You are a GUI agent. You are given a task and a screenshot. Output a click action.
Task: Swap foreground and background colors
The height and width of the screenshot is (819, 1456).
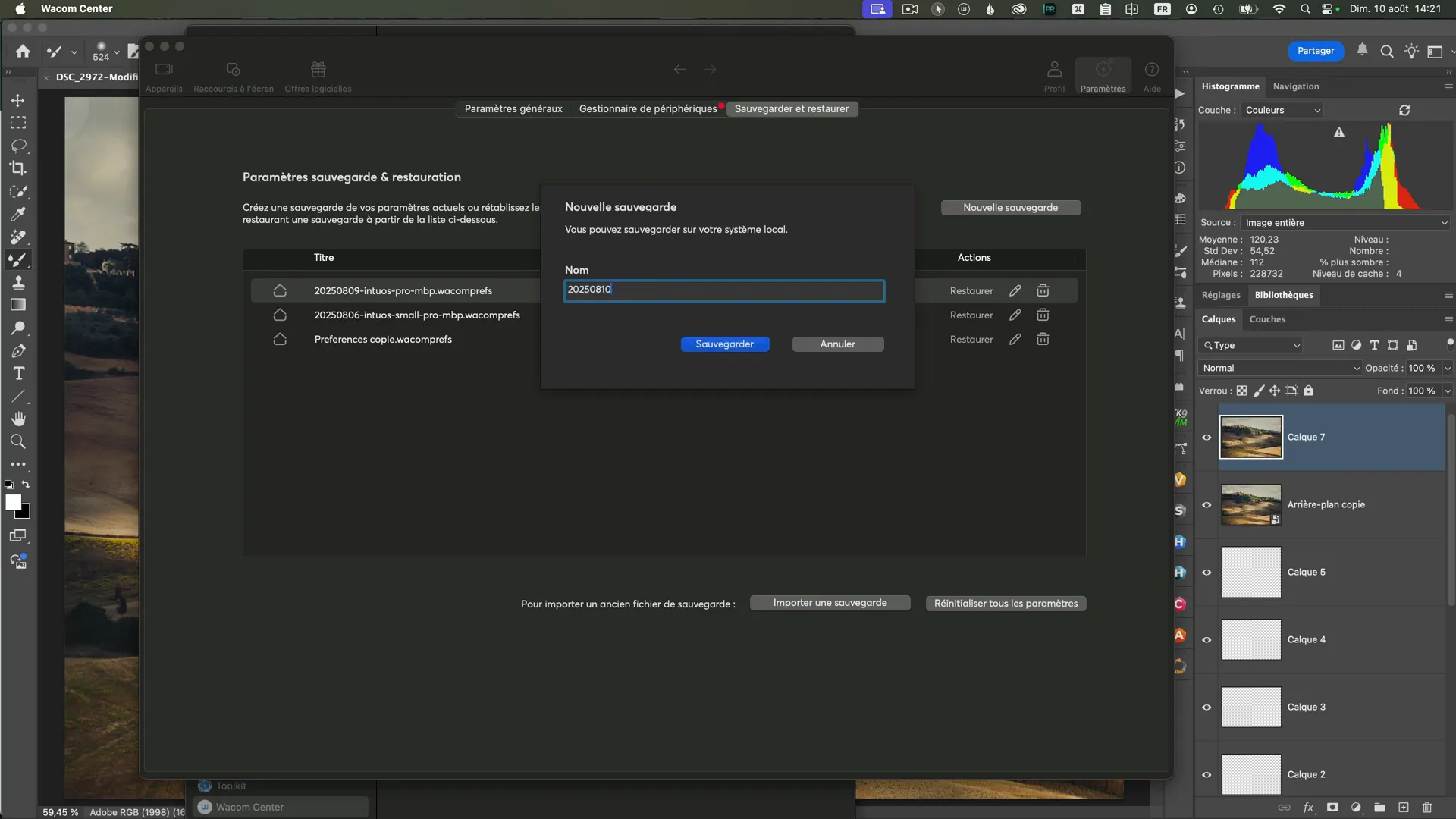(x=26, y=484)
